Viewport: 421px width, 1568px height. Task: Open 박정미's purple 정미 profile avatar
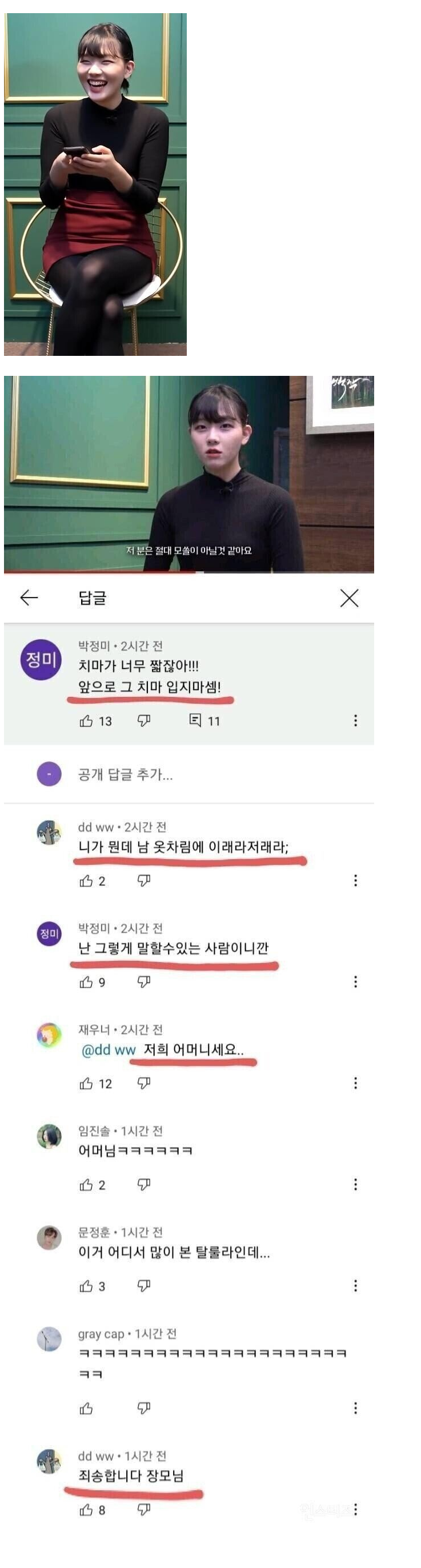pyautogui.click(x=41, y=659)
